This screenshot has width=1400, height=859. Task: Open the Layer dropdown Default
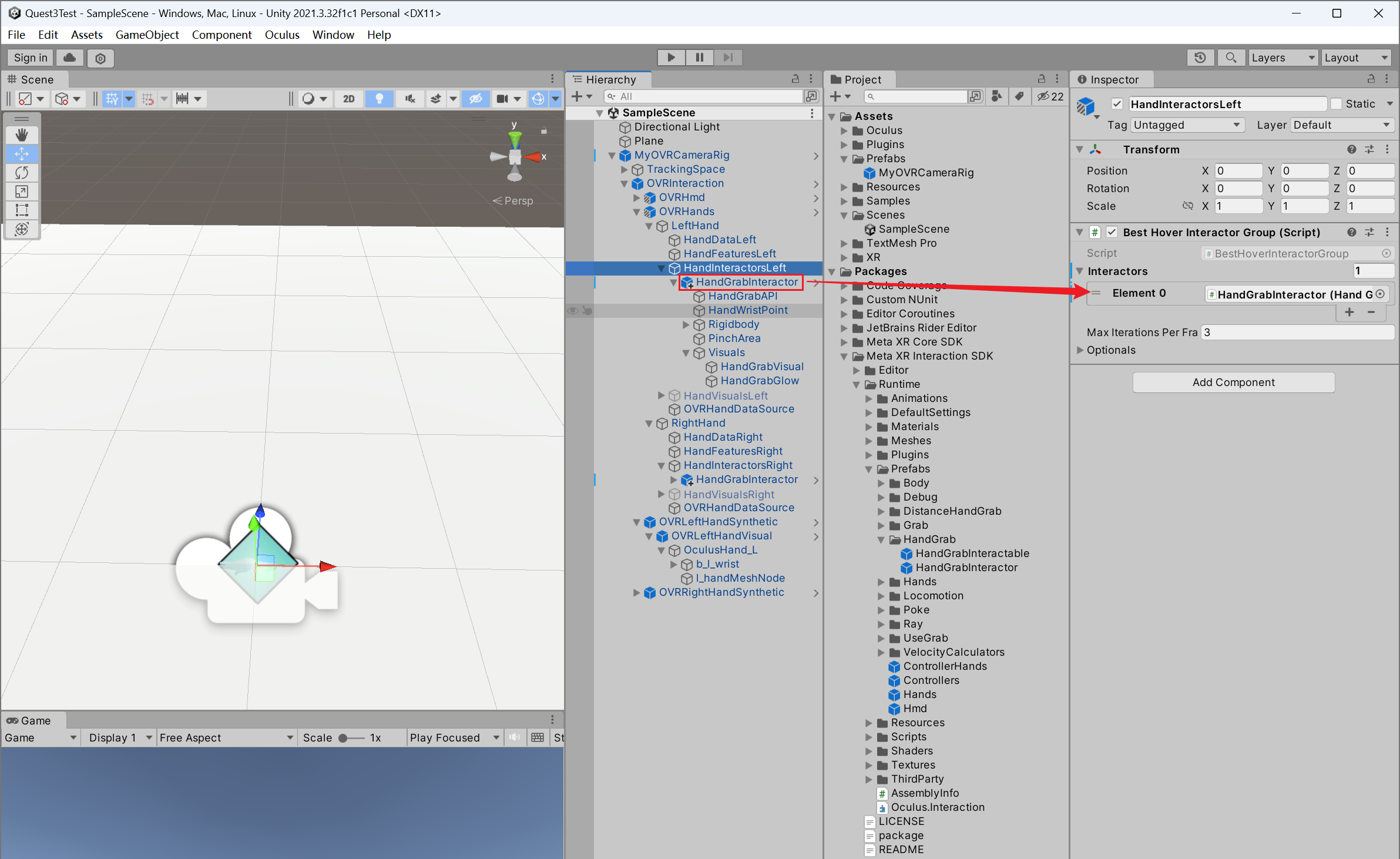[x=1341, y=125]
